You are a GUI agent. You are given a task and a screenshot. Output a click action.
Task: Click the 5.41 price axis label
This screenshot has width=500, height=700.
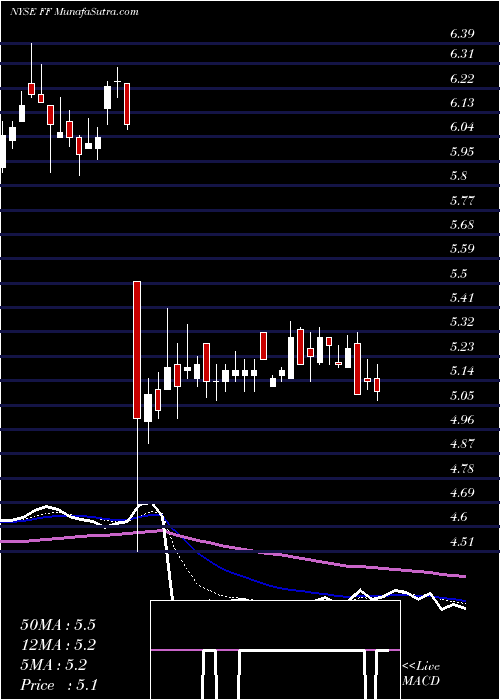(462, 298)
